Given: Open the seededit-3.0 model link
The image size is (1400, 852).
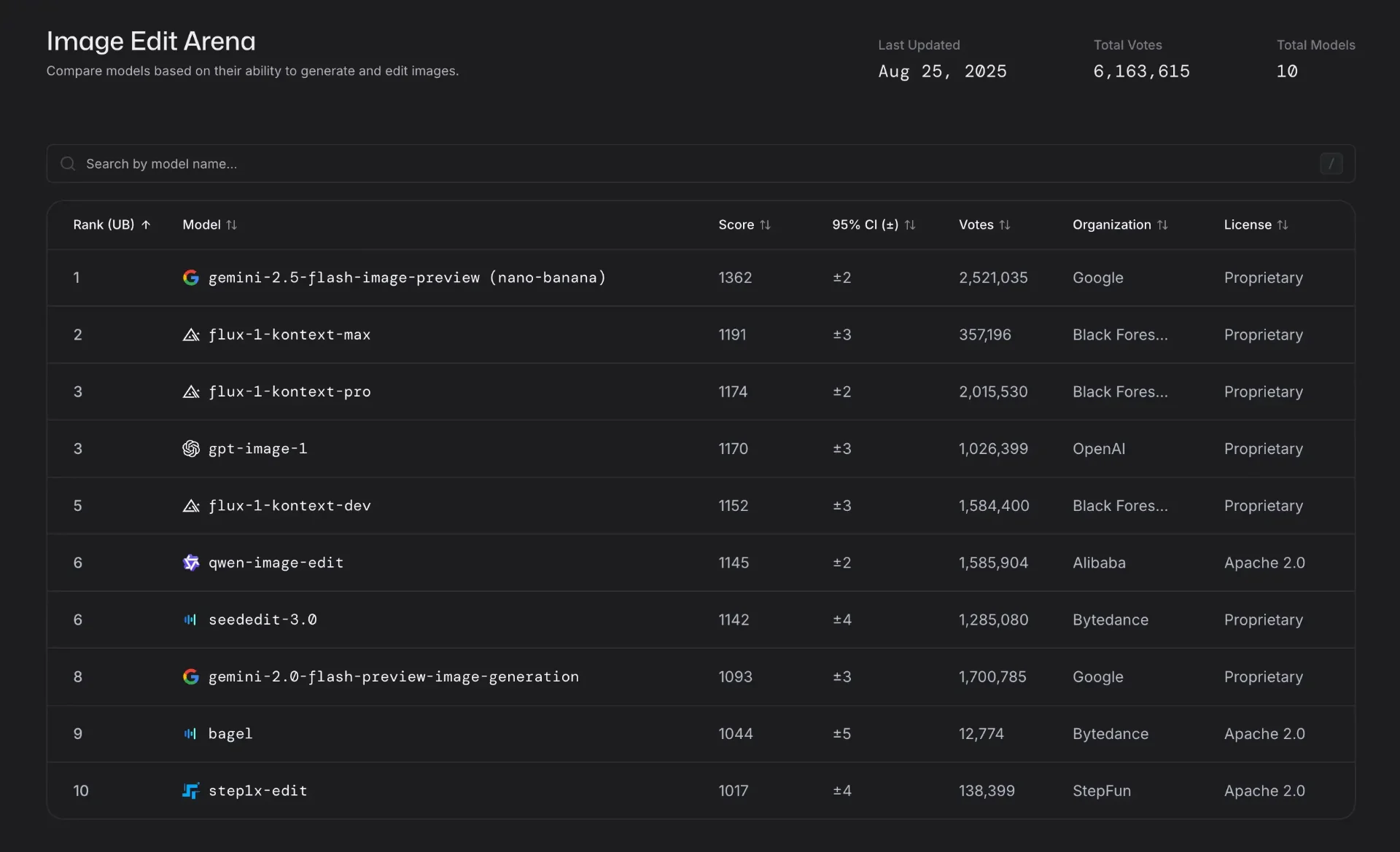Looking at the screenshot, I should click(x=262, y=620).
